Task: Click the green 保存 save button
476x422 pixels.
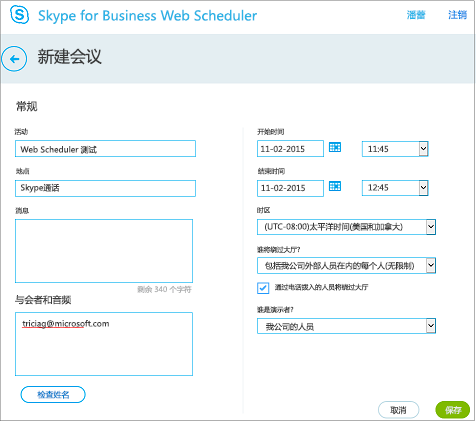Action: [x=453, y=410]
